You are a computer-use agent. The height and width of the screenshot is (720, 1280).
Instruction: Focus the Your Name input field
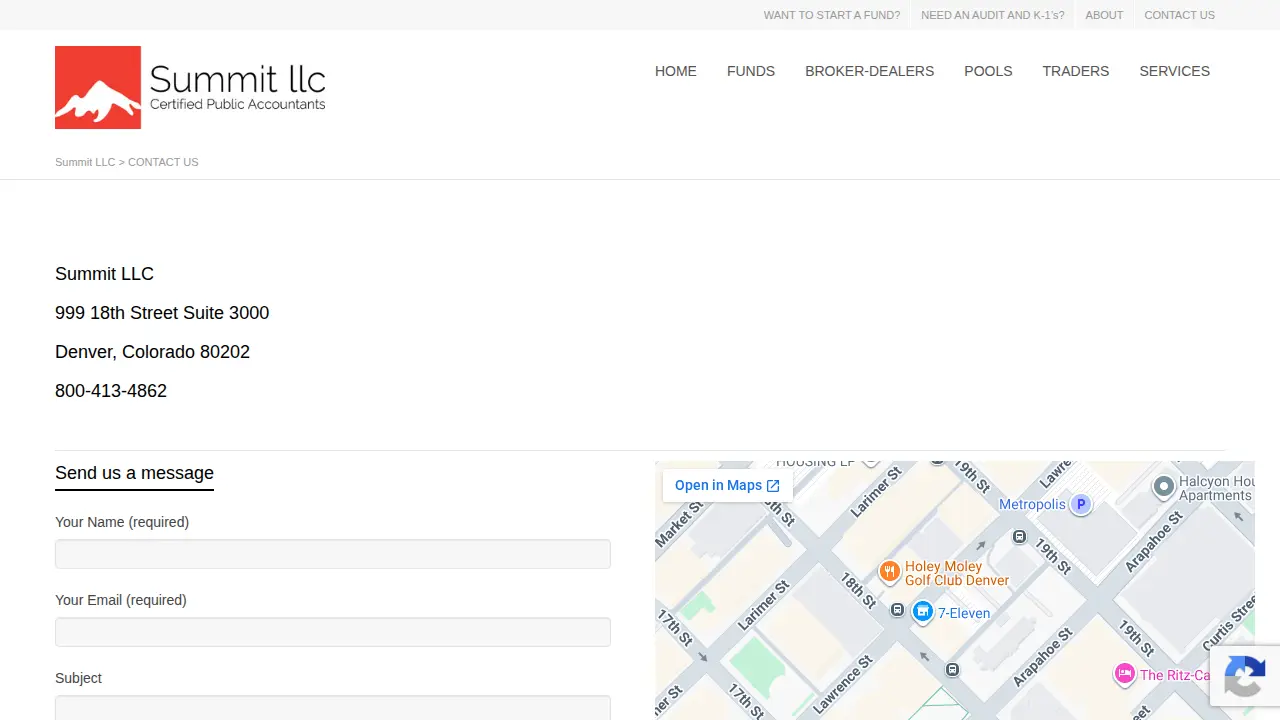pyautogui.click(x=333, y=554)
